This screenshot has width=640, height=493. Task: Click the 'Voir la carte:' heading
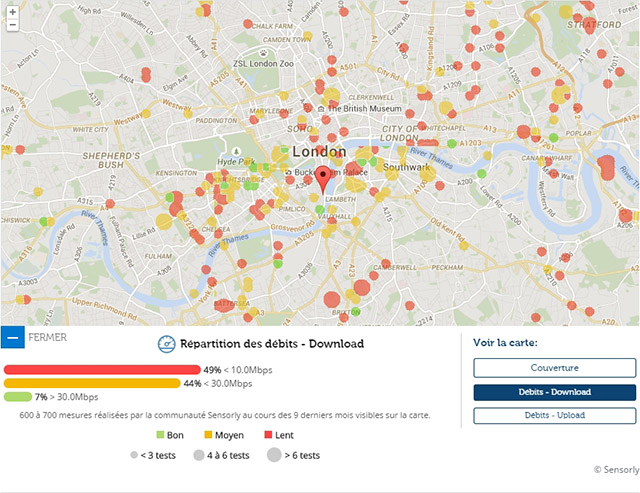(505, 342)
